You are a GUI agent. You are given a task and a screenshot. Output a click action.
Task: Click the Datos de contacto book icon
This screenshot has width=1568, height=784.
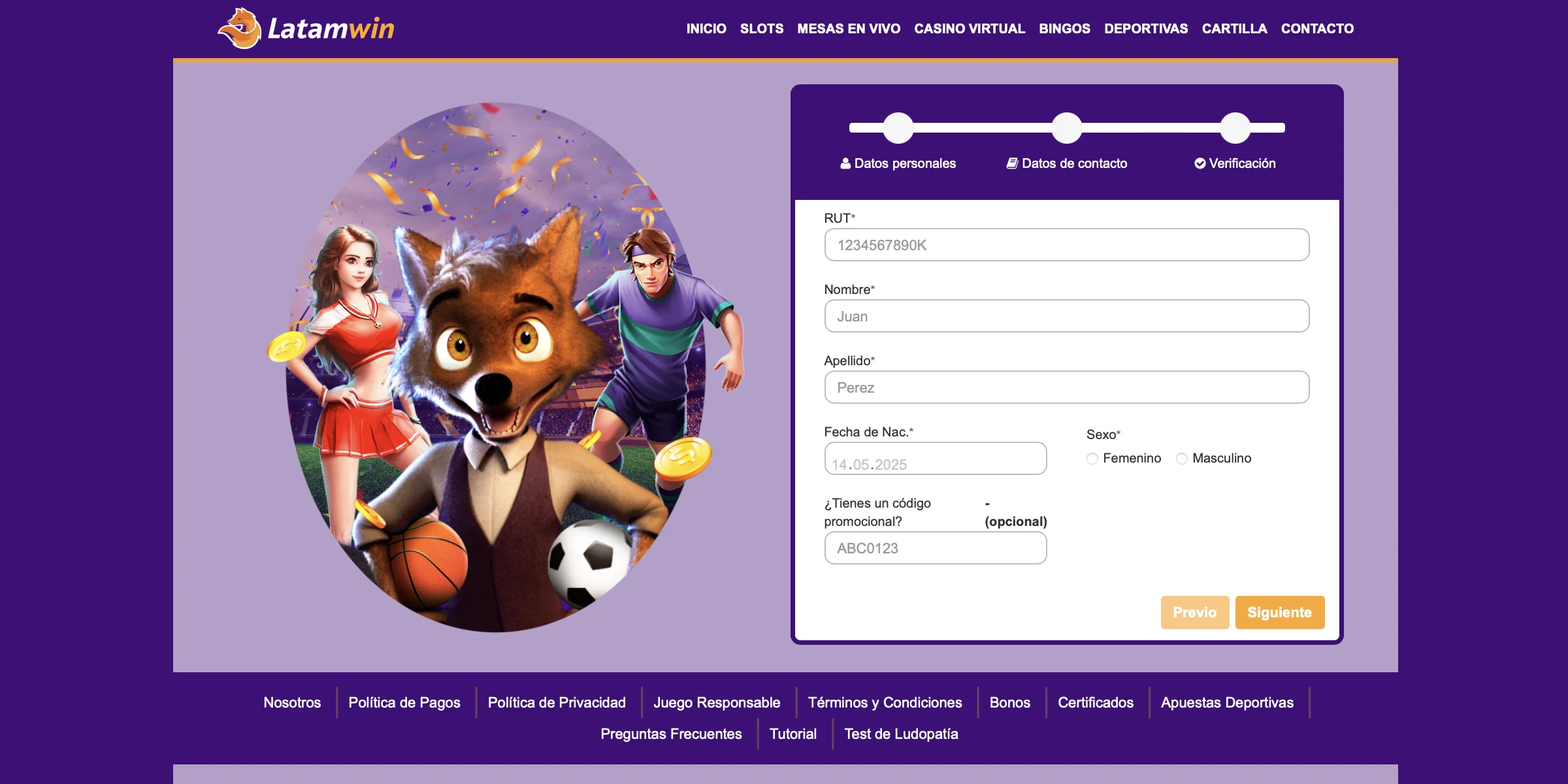[x=1012, y=163]
